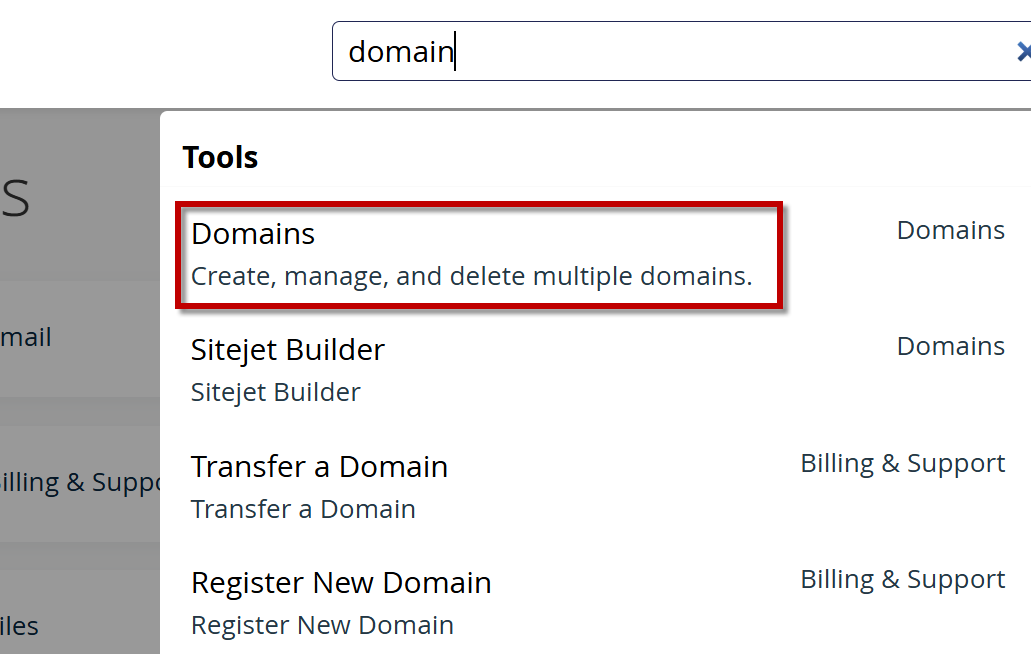Click Domains category label beside Domains result
The width and height of the screenshot is (1031, 654).
point(950,230)
